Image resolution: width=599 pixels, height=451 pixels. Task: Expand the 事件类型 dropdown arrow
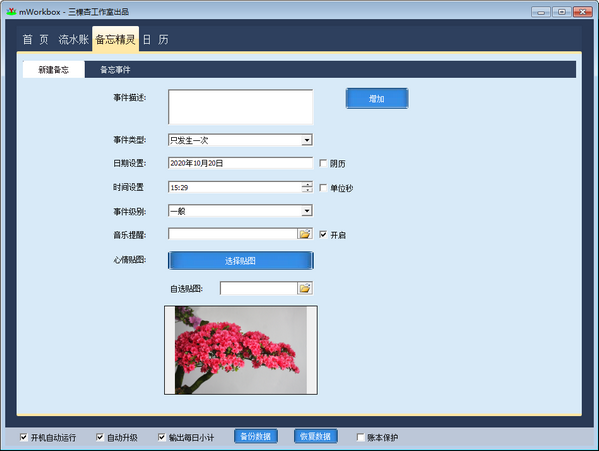(307, 140)
